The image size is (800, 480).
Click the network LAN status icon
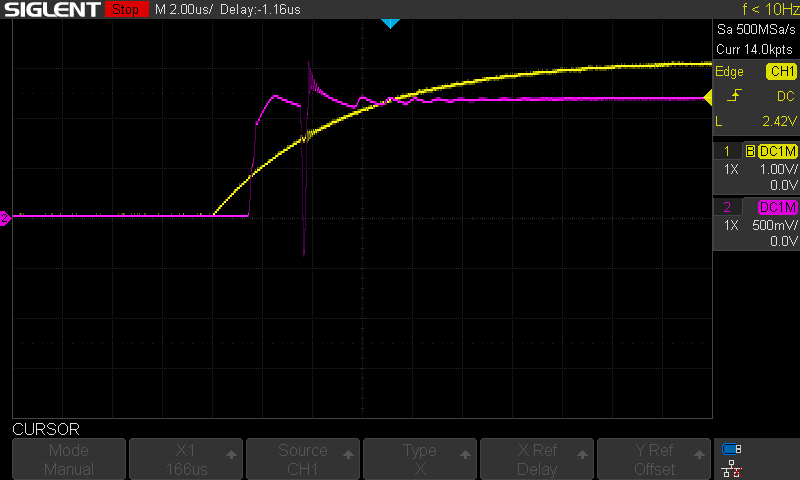click(732, 469)
